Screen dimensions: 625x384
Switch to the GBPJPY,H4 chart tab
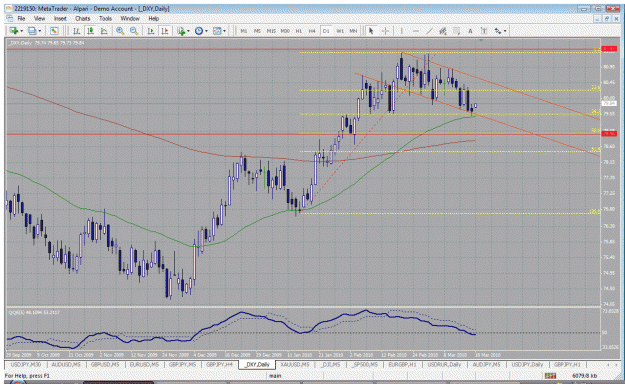point(219,364)
